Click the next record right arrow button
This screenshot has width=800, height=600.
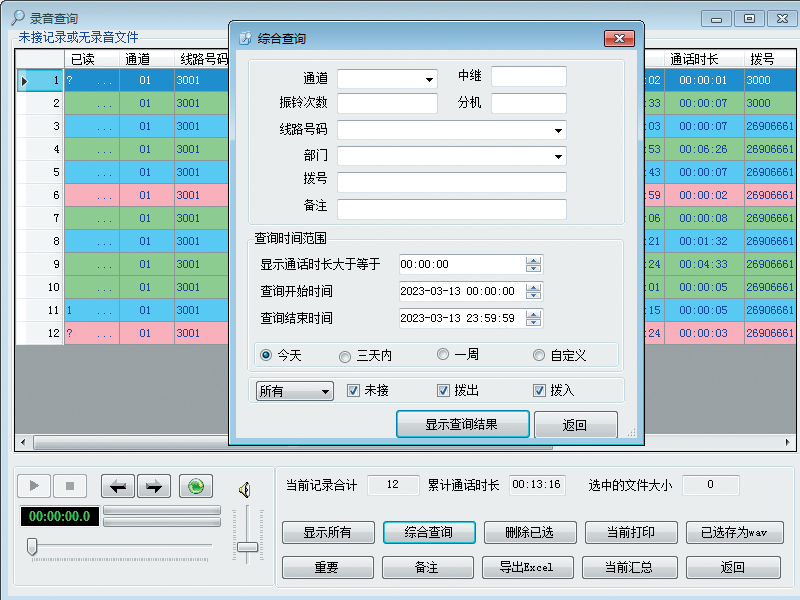pos(154,486)
